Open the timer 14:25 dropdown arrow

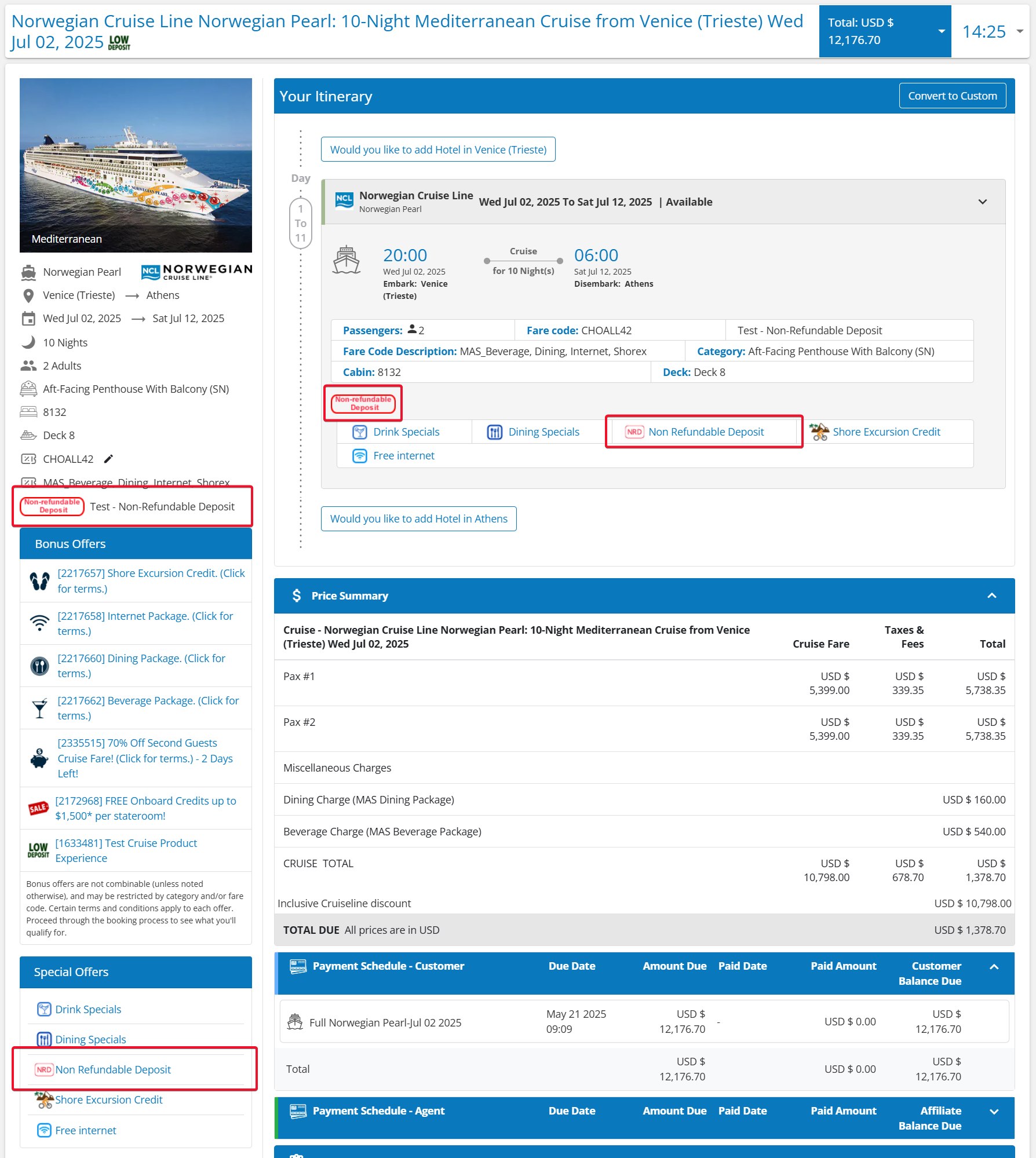1020,31
